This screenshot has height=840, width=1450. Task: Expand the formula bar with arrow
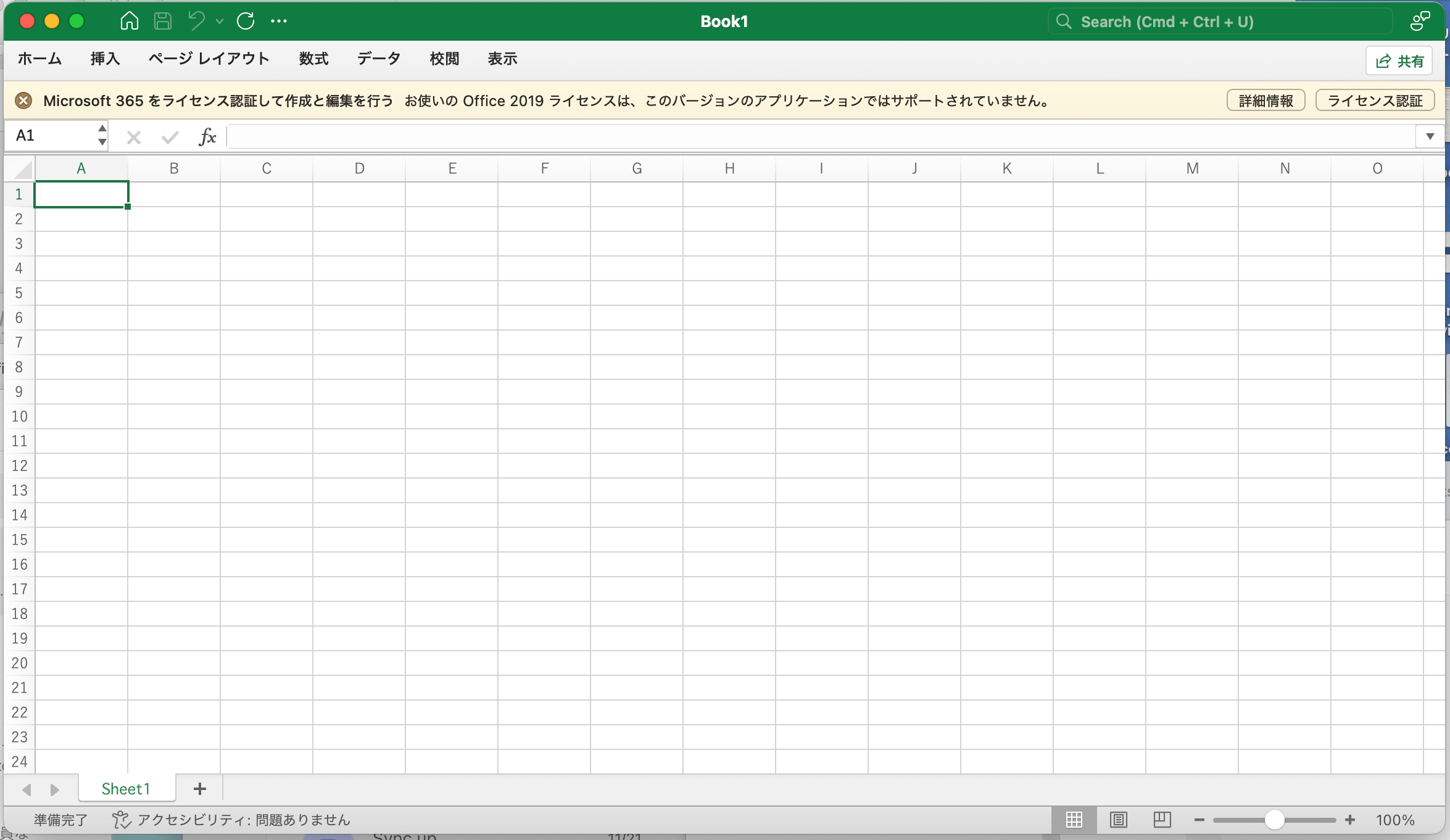(x=1430, y=136)
